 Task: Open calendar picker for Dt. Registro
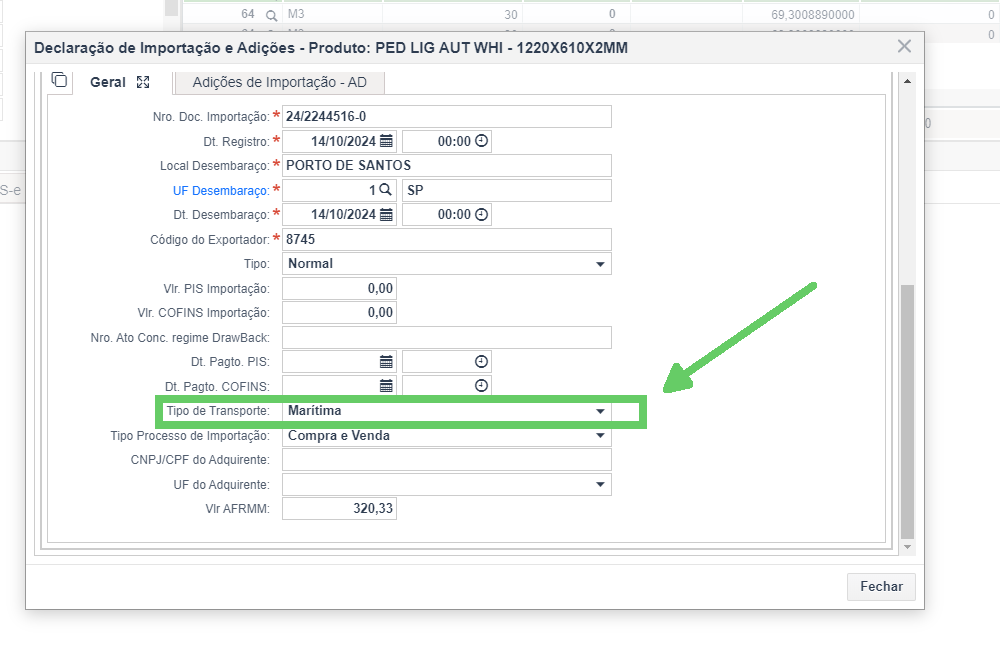[386, 141]
